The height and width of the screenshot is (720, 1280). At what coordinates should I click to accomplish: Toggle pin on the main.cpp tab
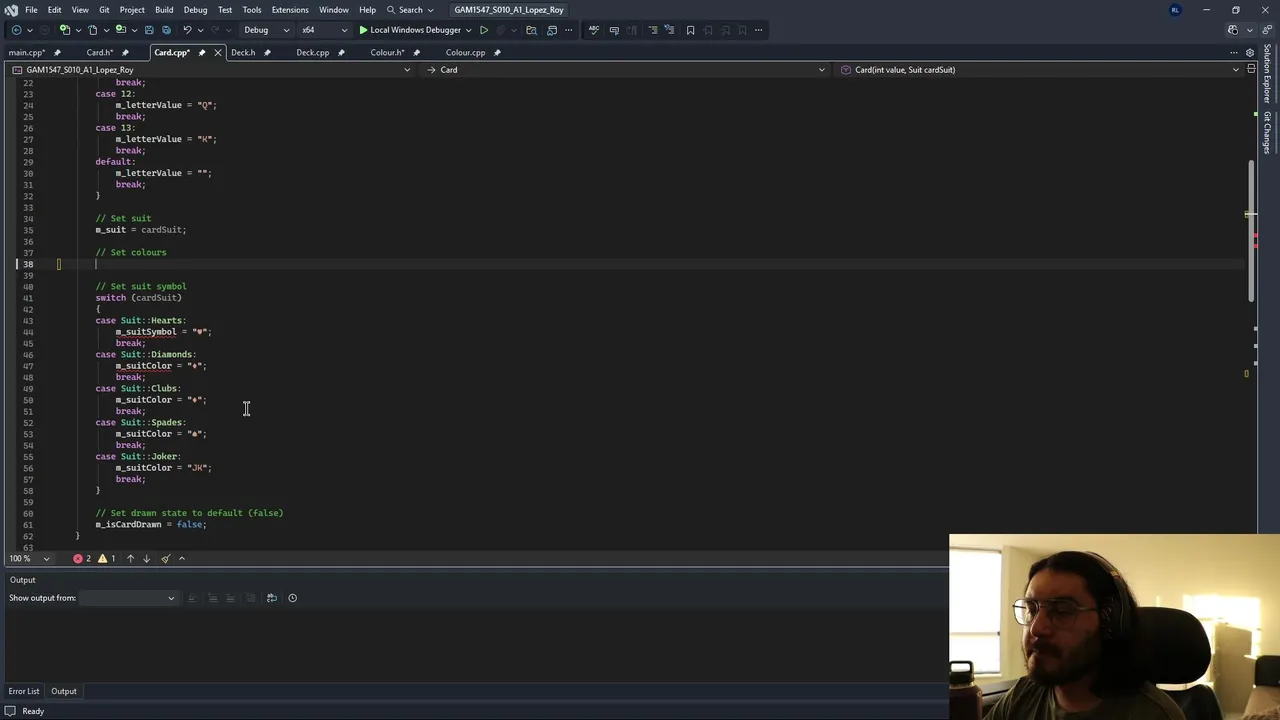coord(57,52)
